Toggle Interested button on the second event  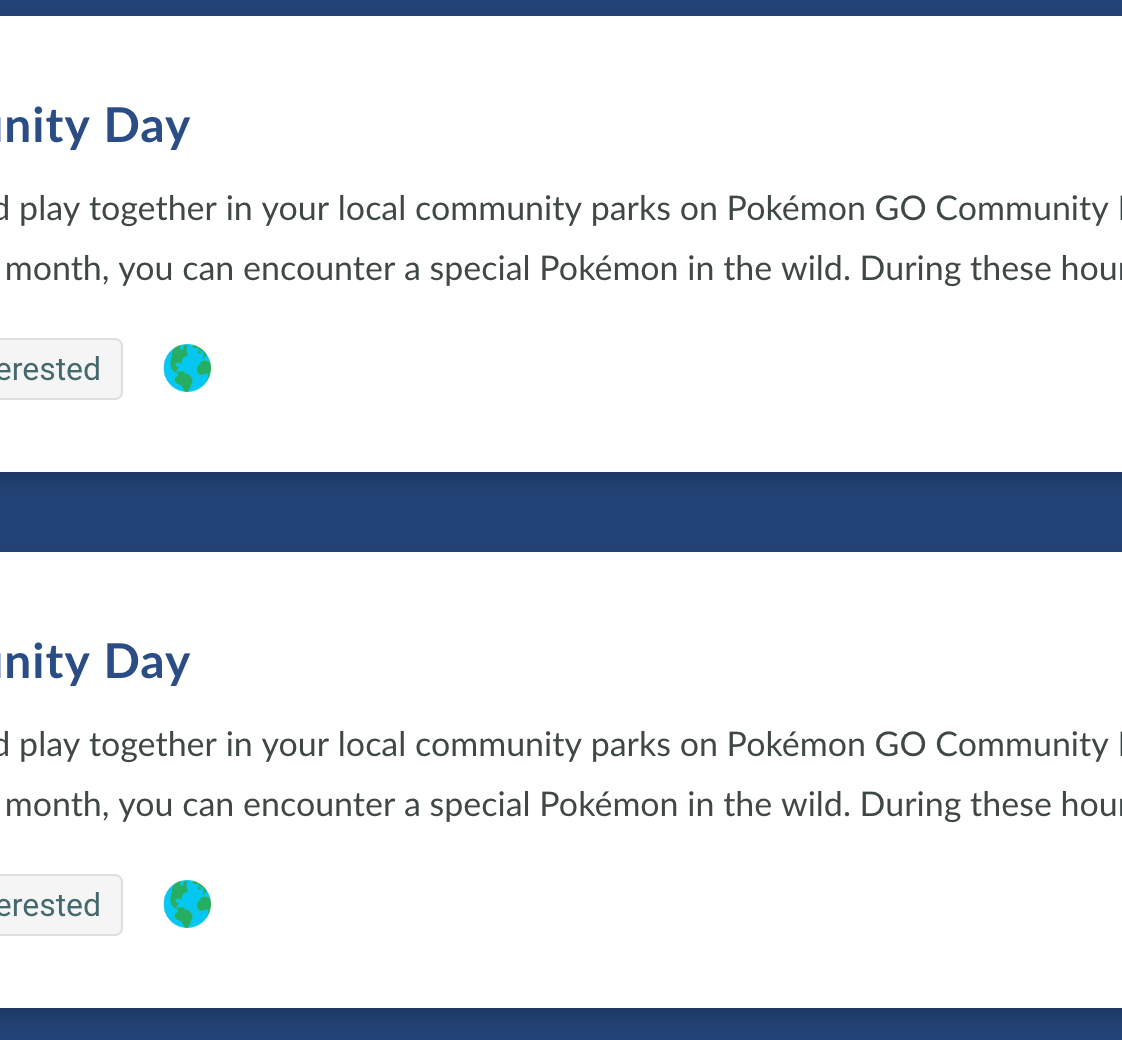pyautogui.click(x=55, y=905)
